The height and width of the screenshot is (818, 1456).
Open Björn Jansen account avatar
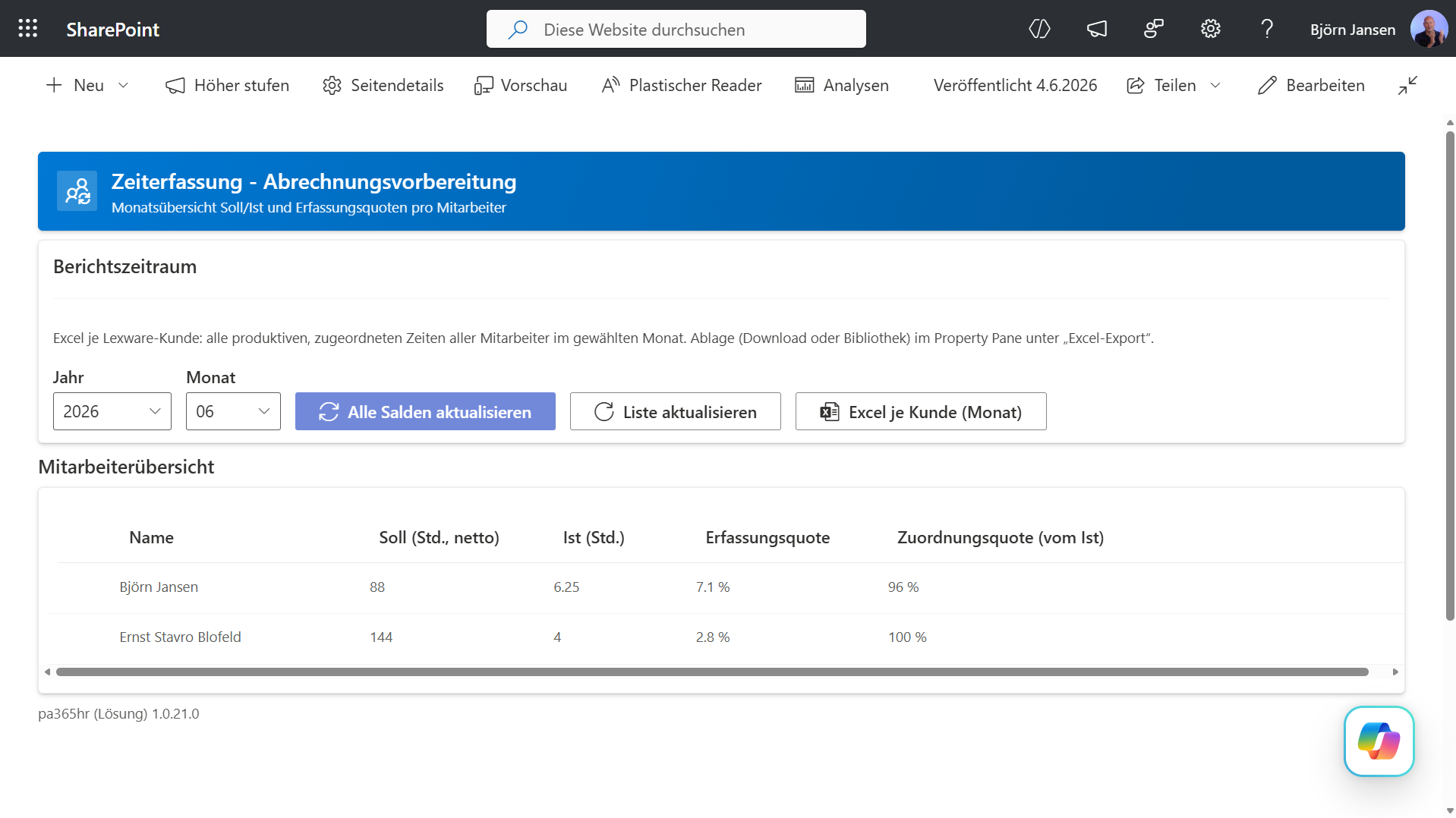[x=1428, y=29]
